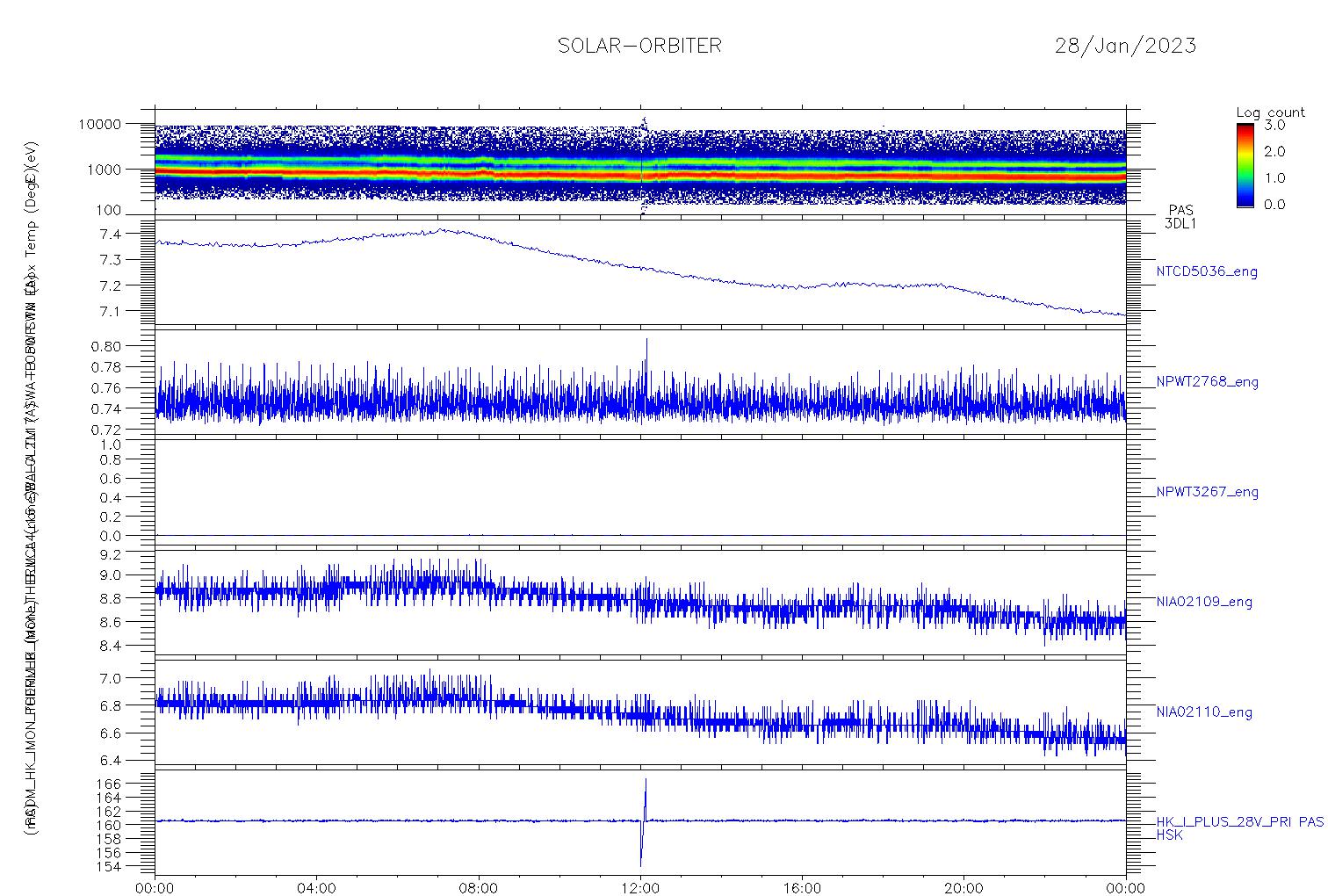
Task: Click the NIA02109_eng series label
Action: click(1204, 602)
